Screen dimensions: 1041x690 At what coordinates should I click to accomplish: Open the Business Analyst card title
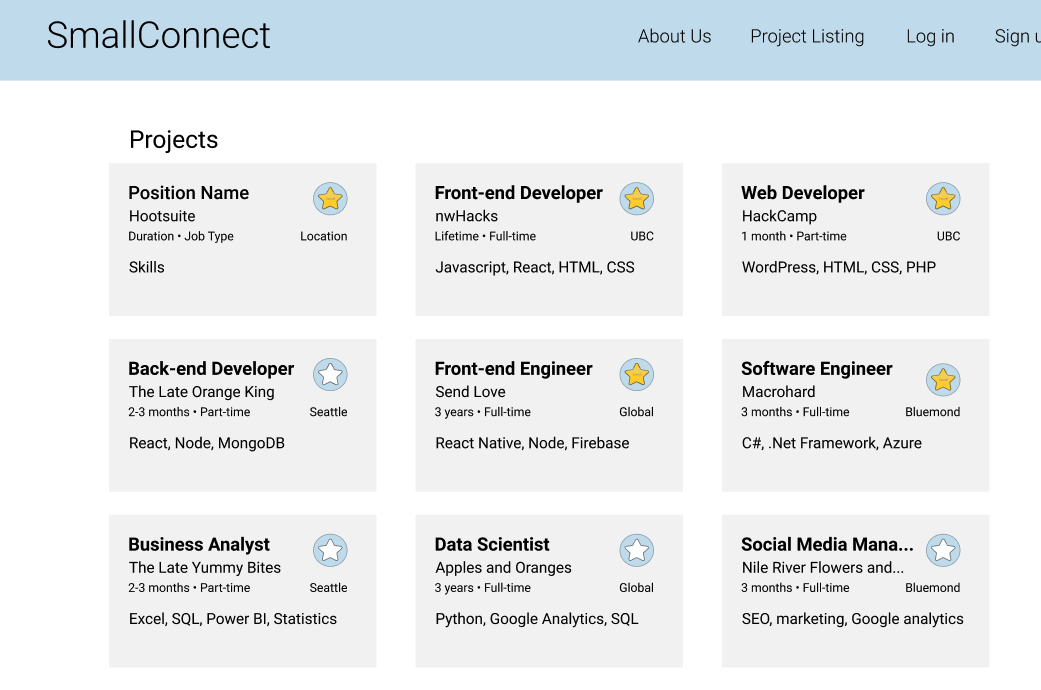pos(199,545)
